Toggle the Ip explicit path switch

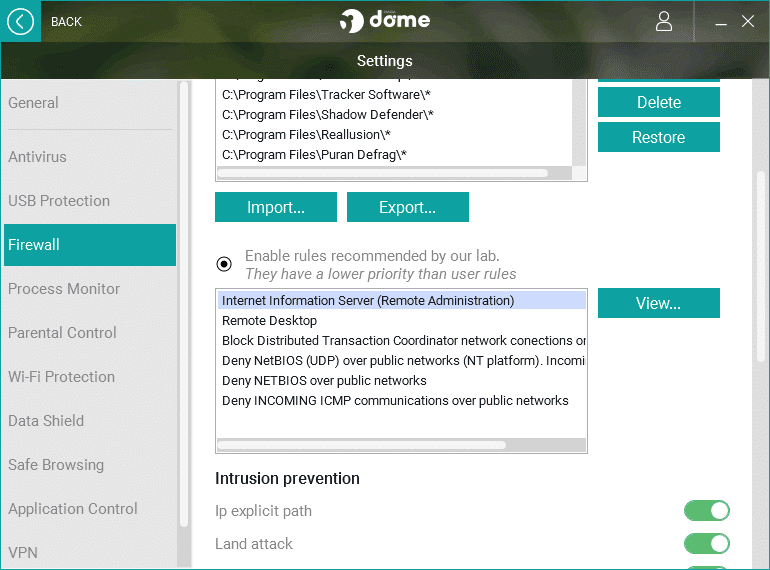[x=707, y=511]
